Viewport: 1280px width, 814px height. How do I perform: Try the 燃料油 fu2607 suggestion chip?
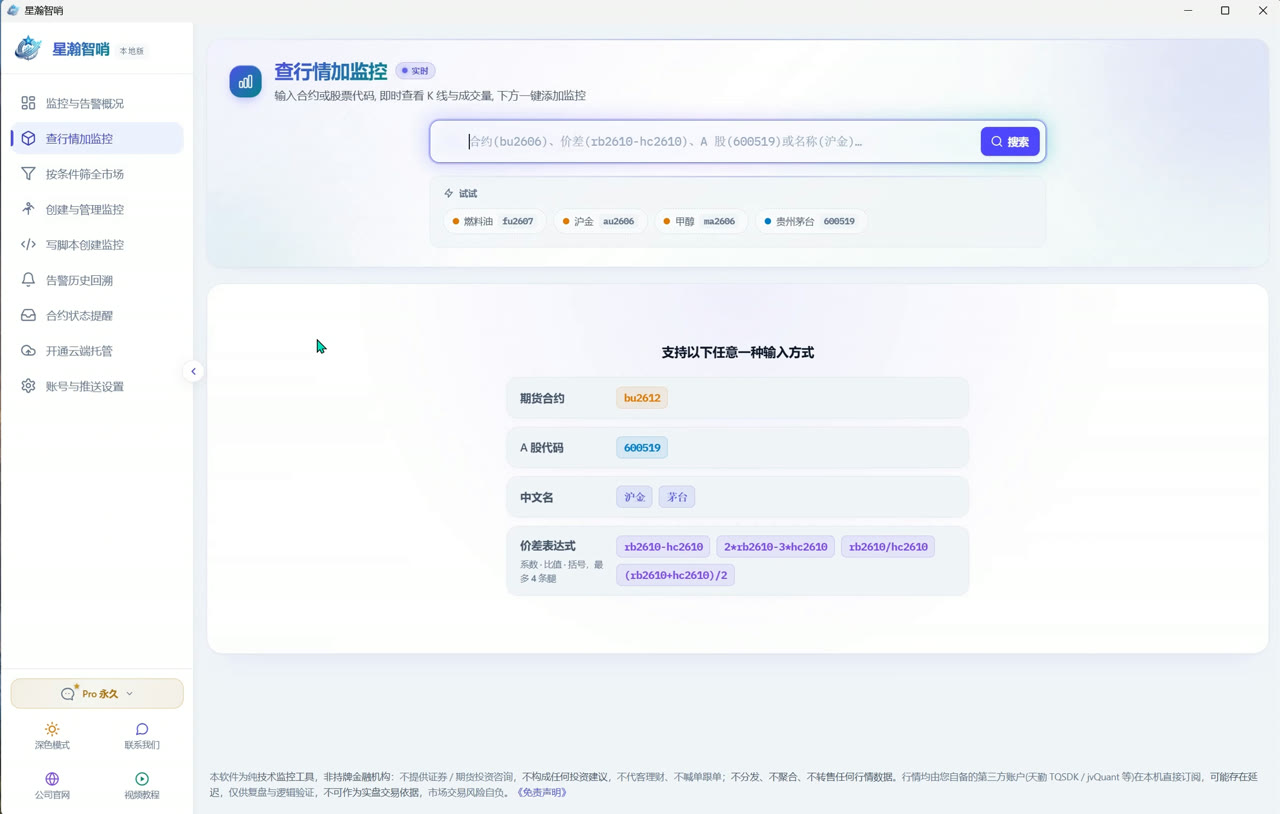tap(494, 221)
